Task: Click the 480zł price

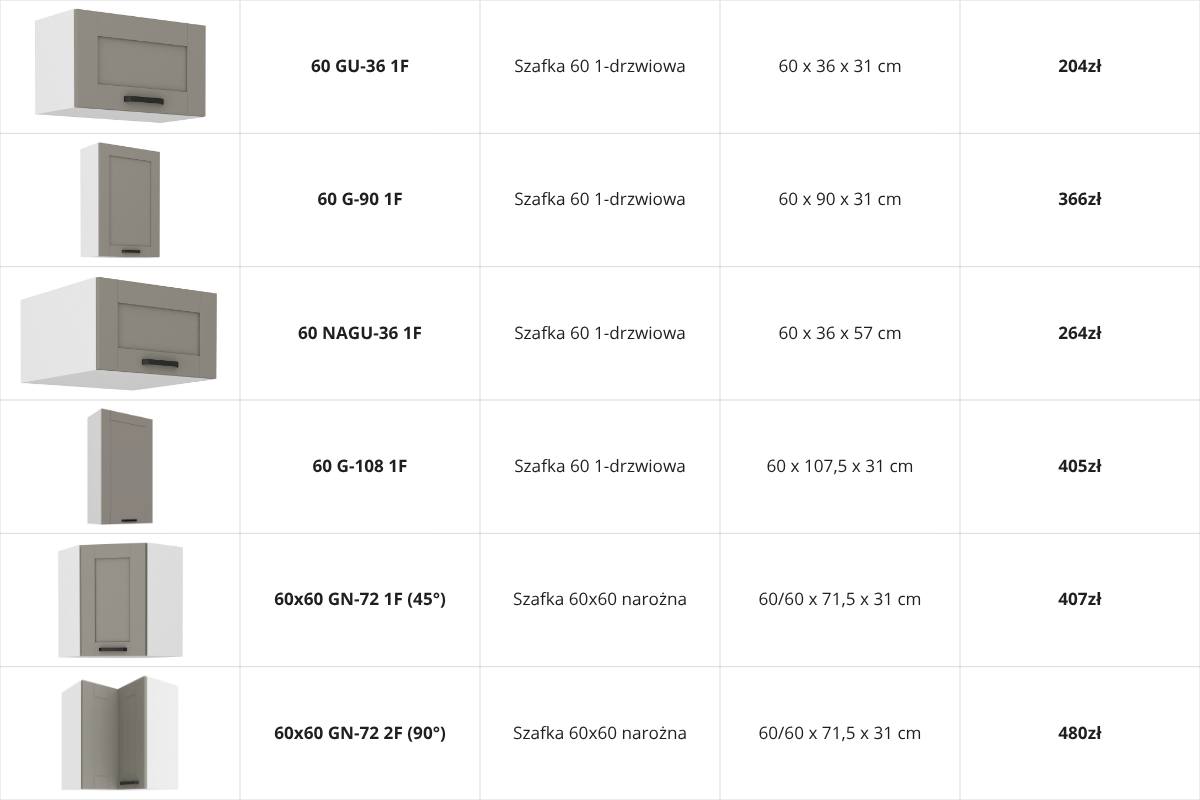Action: point(1080,733)
